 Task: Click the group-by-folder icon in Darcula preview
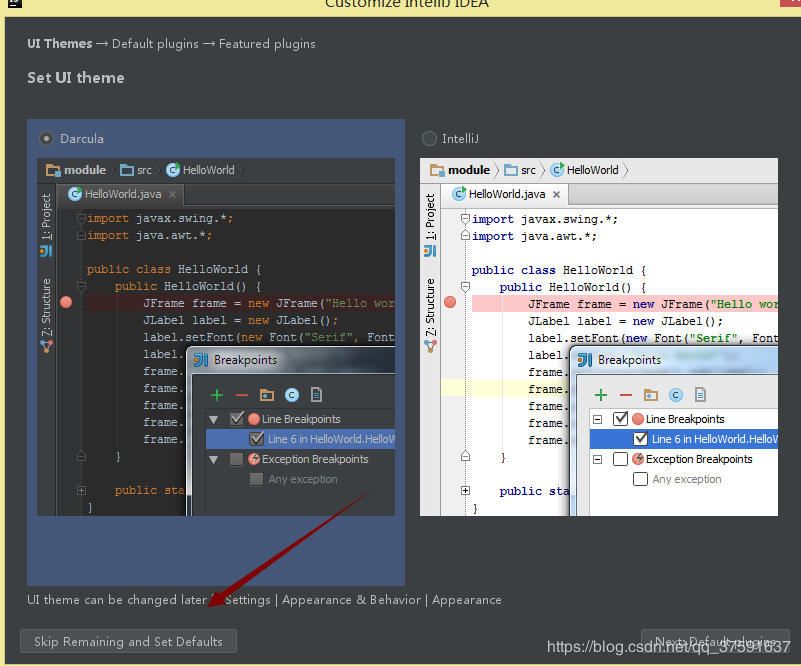click(267, 395)
